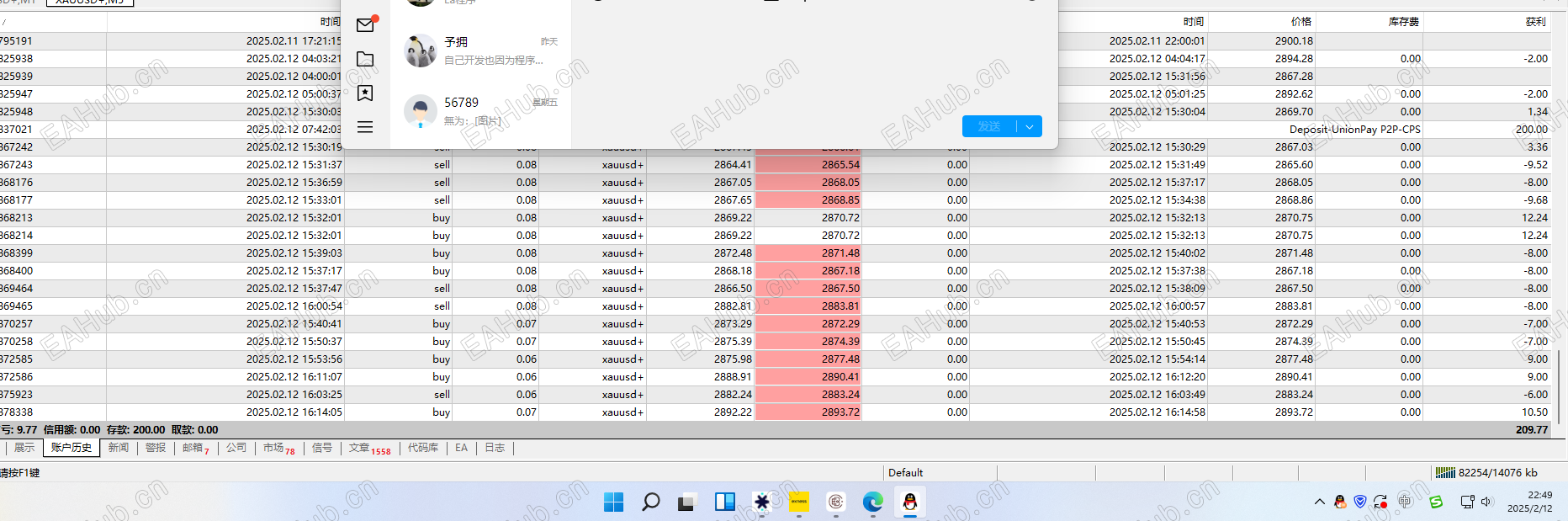Open the Widgets icon on the taskbar

724,502
